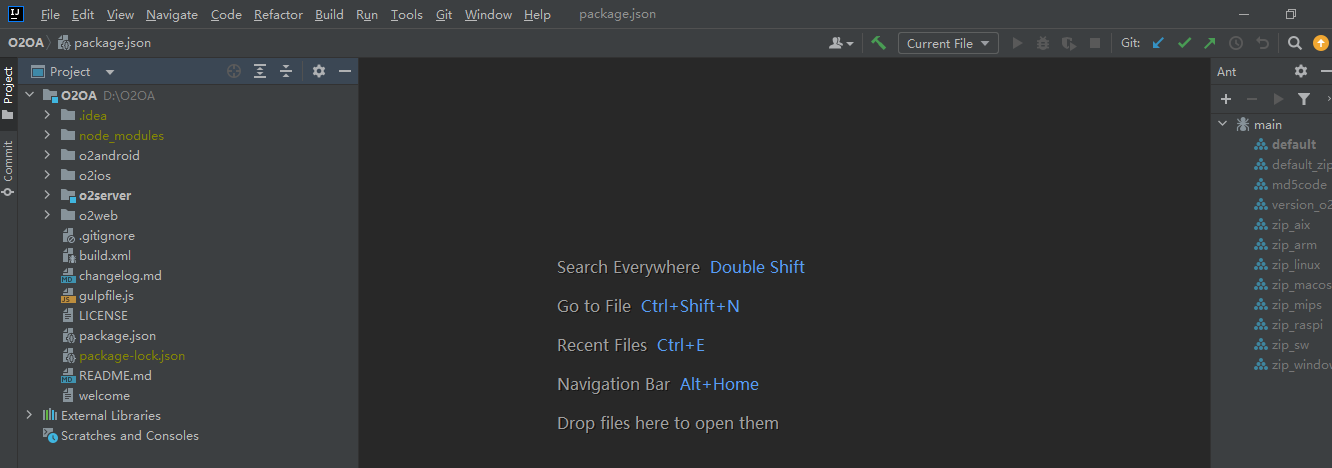Screen dimensions: 1332x468
Task: Open Search Everywhere magnifier icon
Action: (x=1294, y=43)
